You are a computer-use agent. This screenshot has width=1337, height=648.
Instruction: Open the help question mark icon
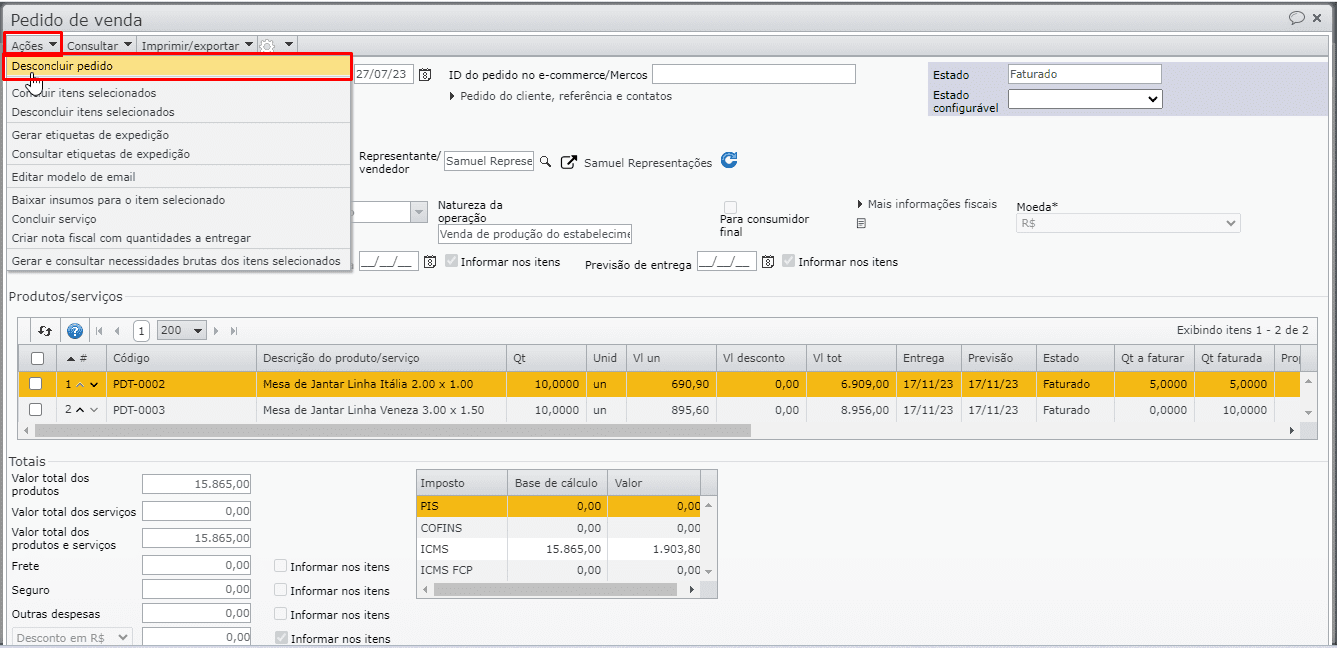click(x=74, y=331)
